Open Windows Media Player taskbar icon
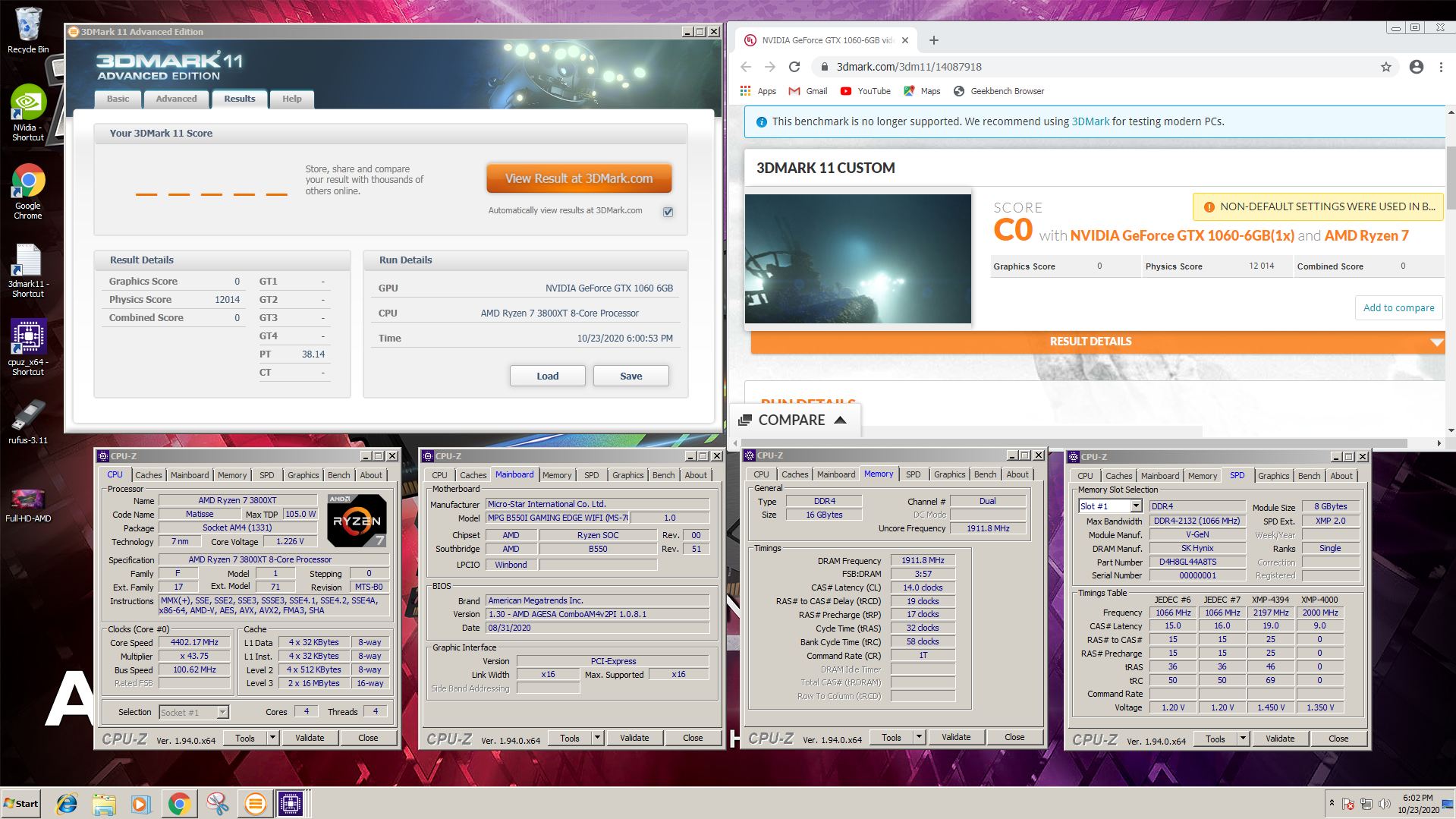1456x819 pixels. (141, 804)
